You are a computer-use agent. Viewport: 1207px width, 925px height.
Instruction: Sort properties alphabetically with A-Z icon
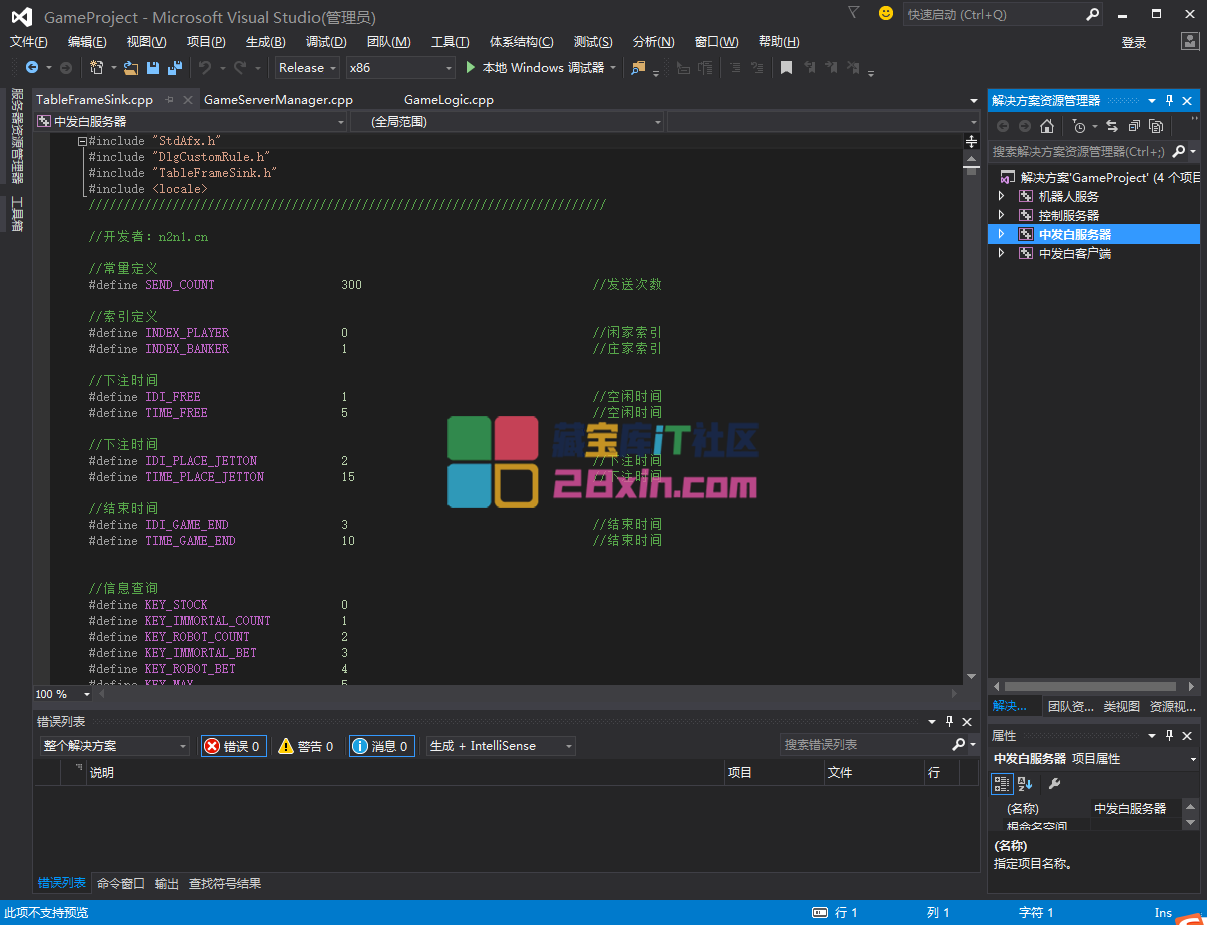1025,784
